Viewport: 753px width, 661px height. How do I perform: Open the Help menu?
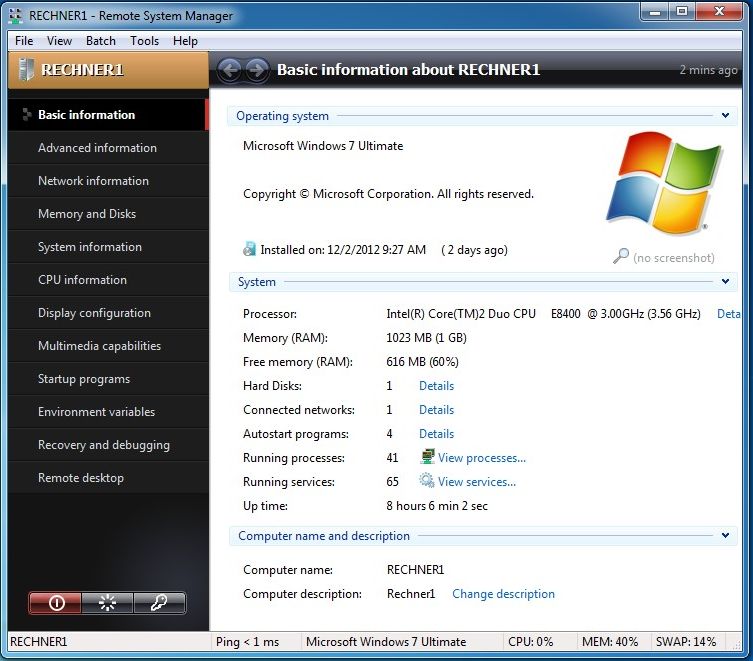tap(185, 41)
